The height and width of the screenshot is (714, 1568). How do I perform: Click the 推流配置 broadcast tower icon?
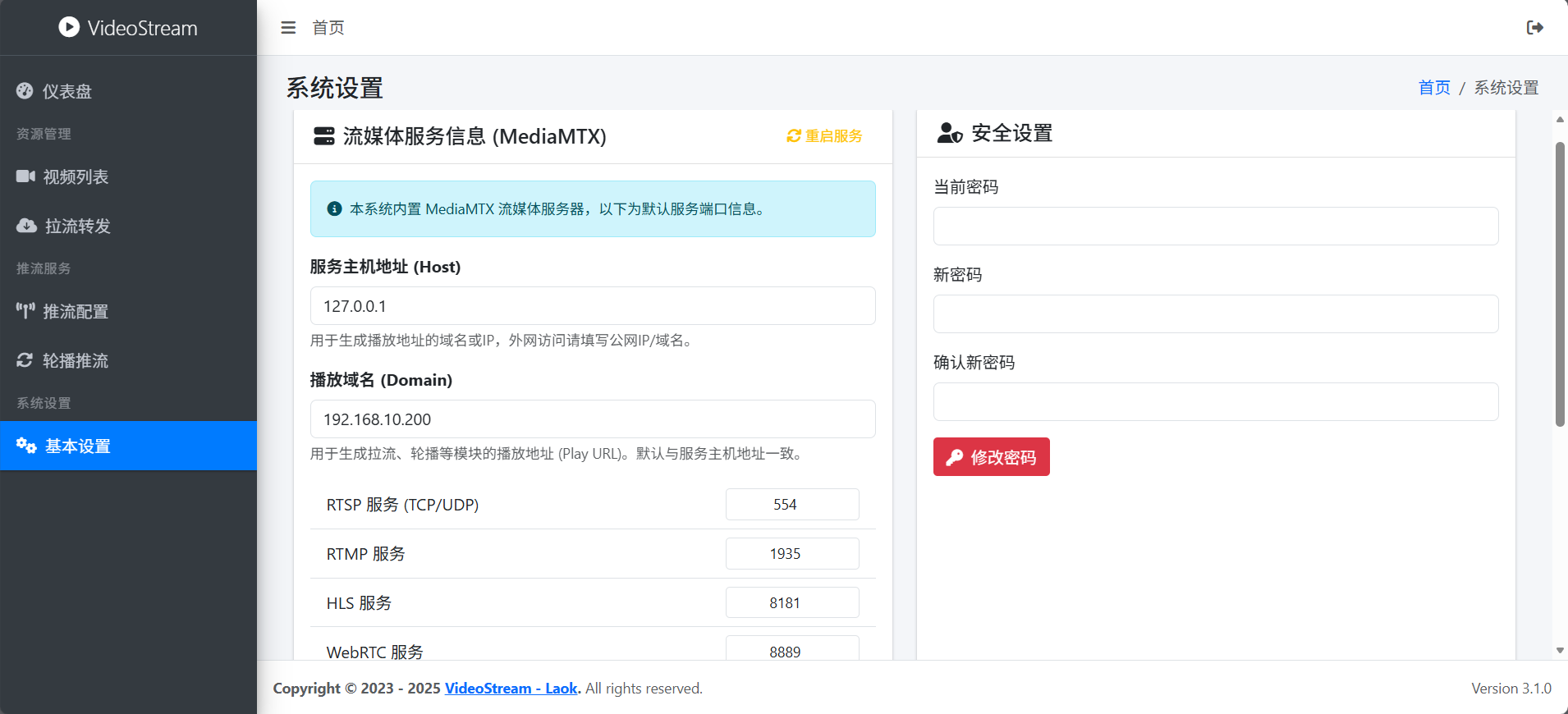pyautogui.click(x=25, y=311)
